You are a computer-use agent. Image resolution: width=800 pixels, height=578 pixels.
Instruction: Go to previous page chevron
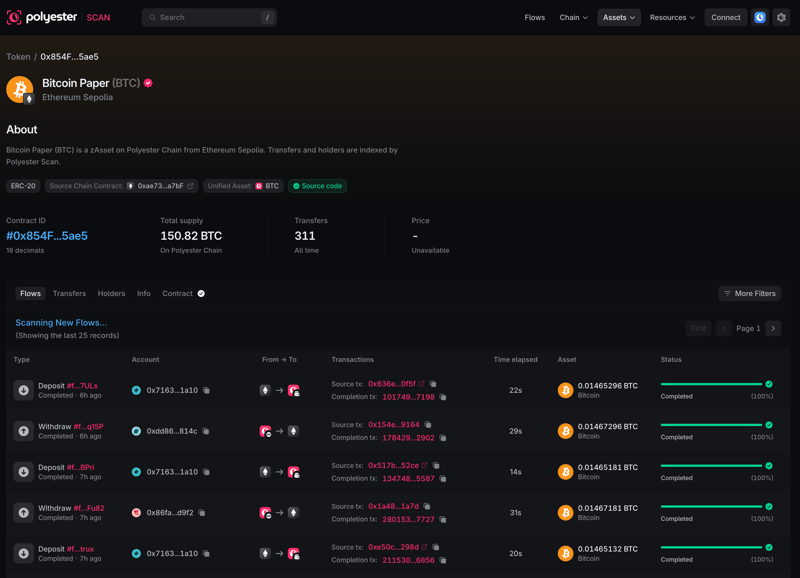click(723, 329)
